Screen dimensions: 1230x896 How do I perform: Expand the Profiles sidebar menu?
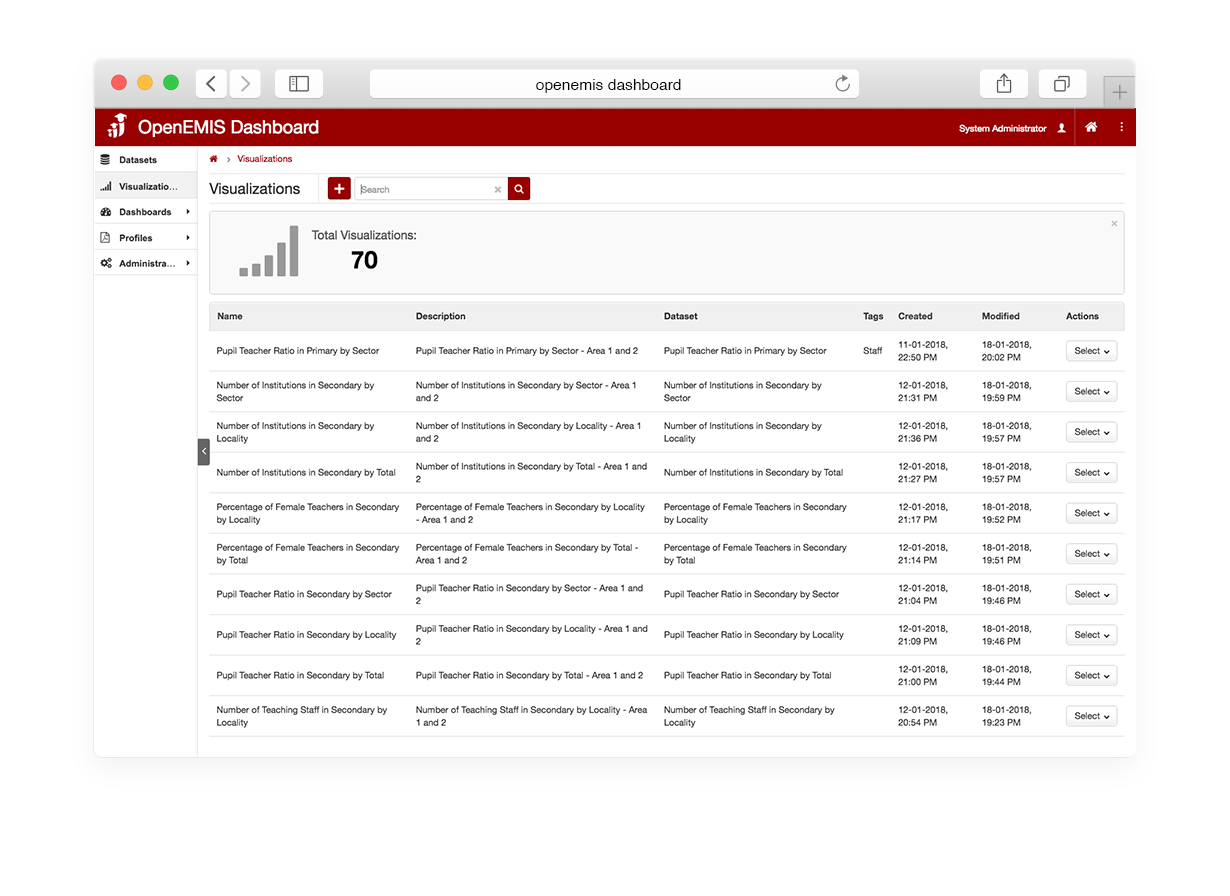(x=146, y=238)
